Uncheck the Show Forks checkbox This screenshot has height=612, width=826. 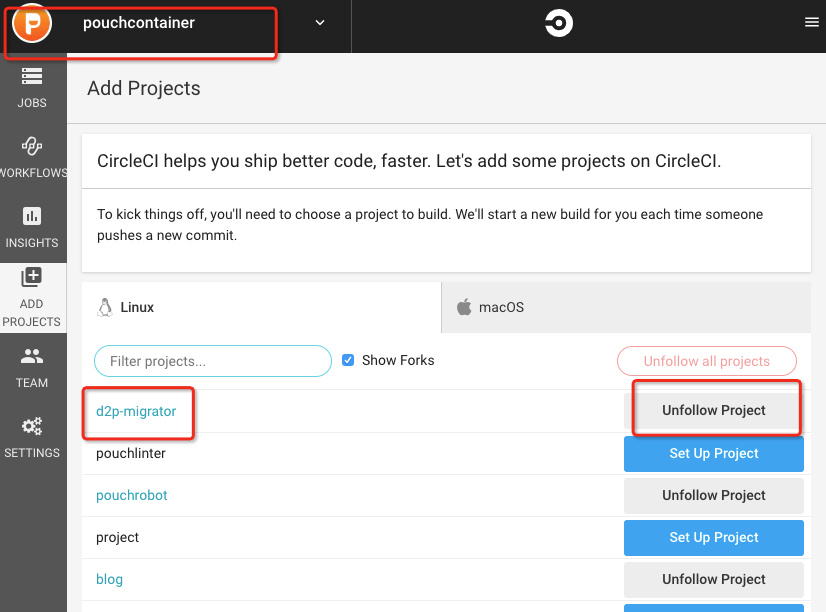348,360
